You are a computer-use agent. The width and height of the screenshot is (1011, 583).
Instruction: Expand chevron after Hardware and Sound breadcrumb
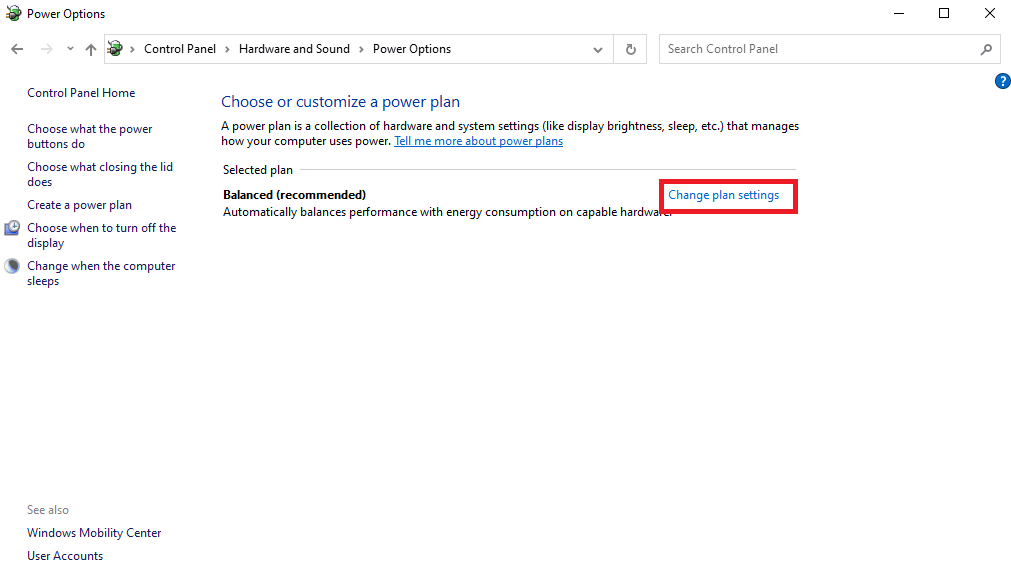pyautogui.click(x=361, y=49)
